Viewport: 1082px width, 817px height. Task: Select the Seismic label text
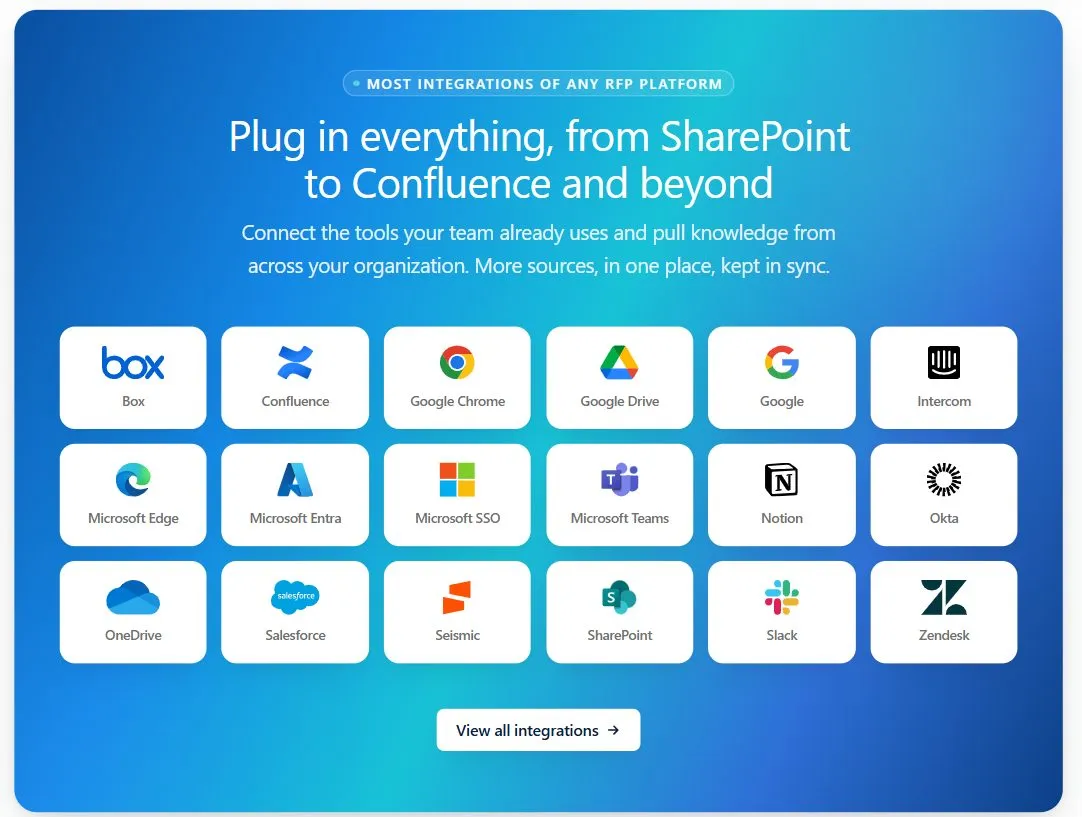[458, 636]
